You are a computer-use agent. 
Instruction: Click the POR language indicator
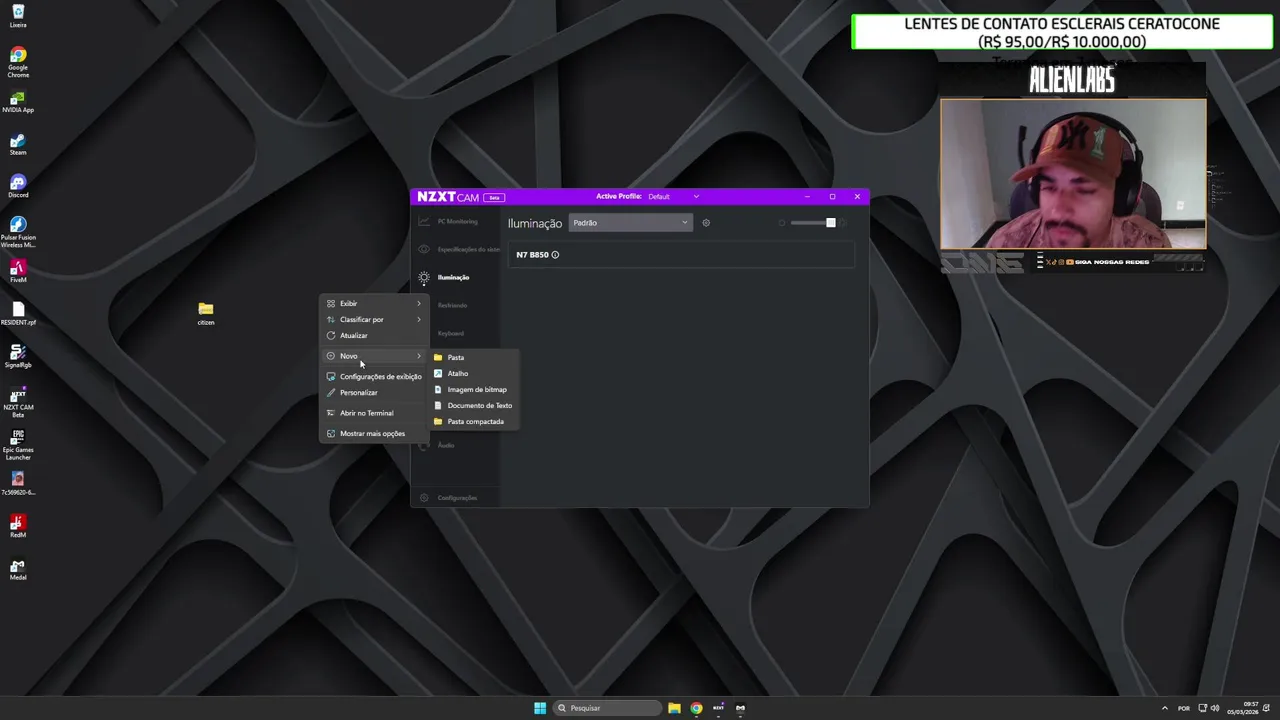[x=1184, y=708]
